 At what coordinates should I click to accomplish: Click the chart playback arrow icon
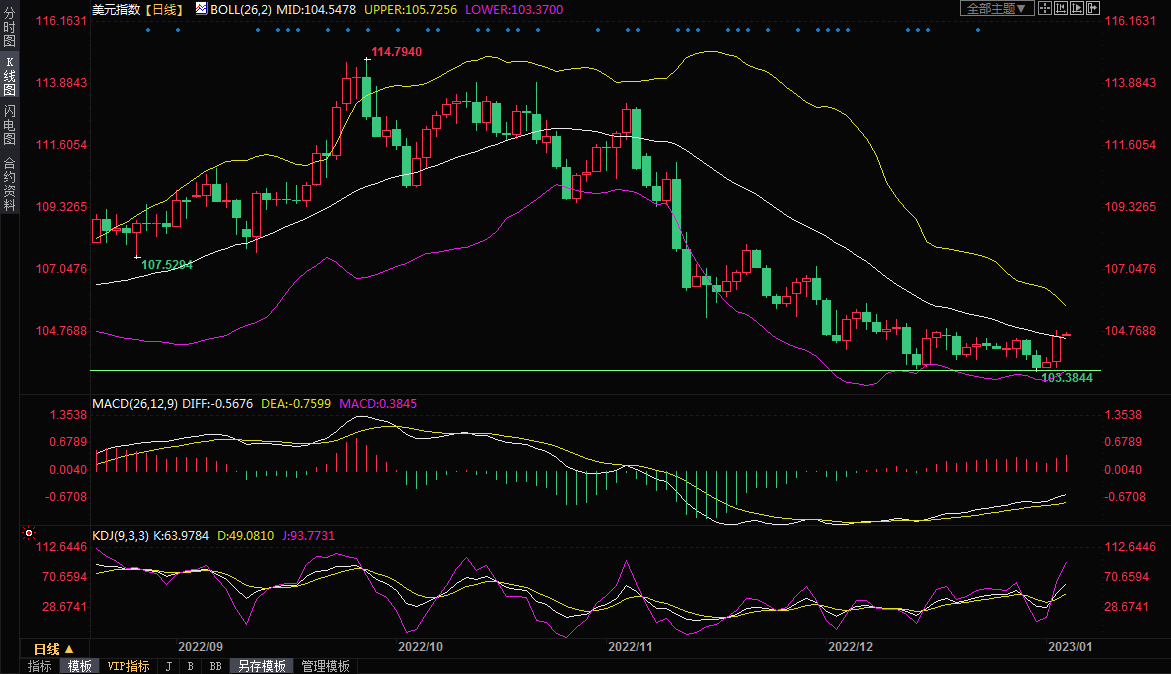[x=1076, y=8]
